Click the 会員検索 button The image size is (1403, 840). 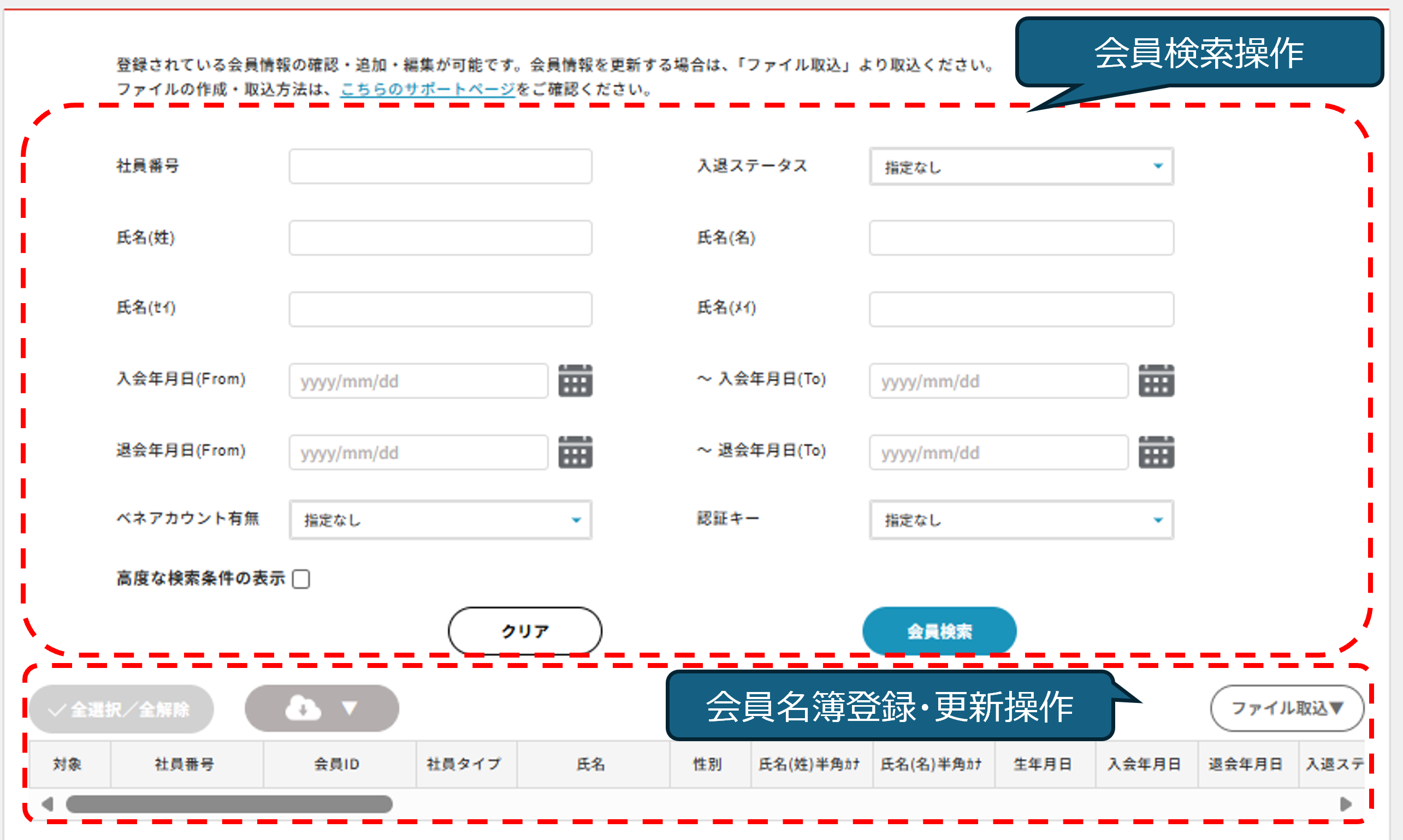tap(939, 631)
